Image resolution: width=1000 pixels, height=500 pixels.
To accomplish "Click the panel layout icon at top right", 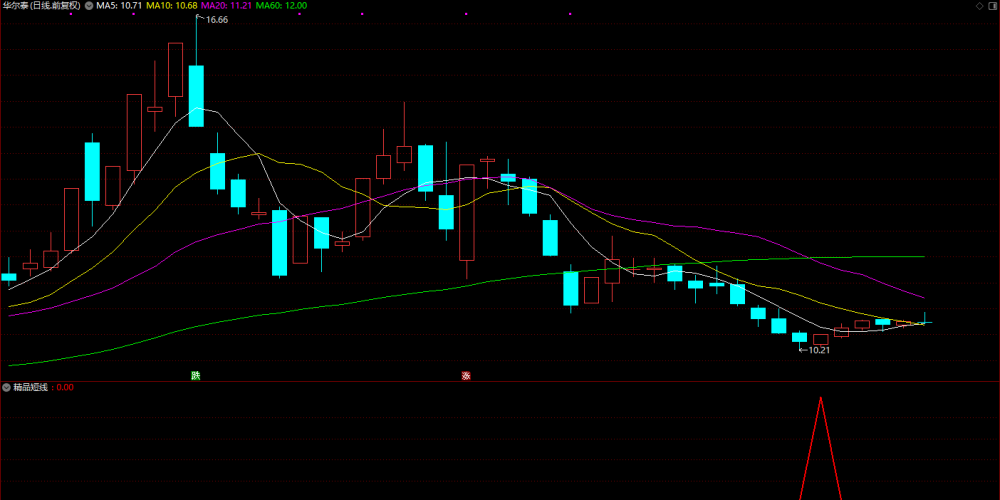I will pyautogui.click(x=992, y=6).
